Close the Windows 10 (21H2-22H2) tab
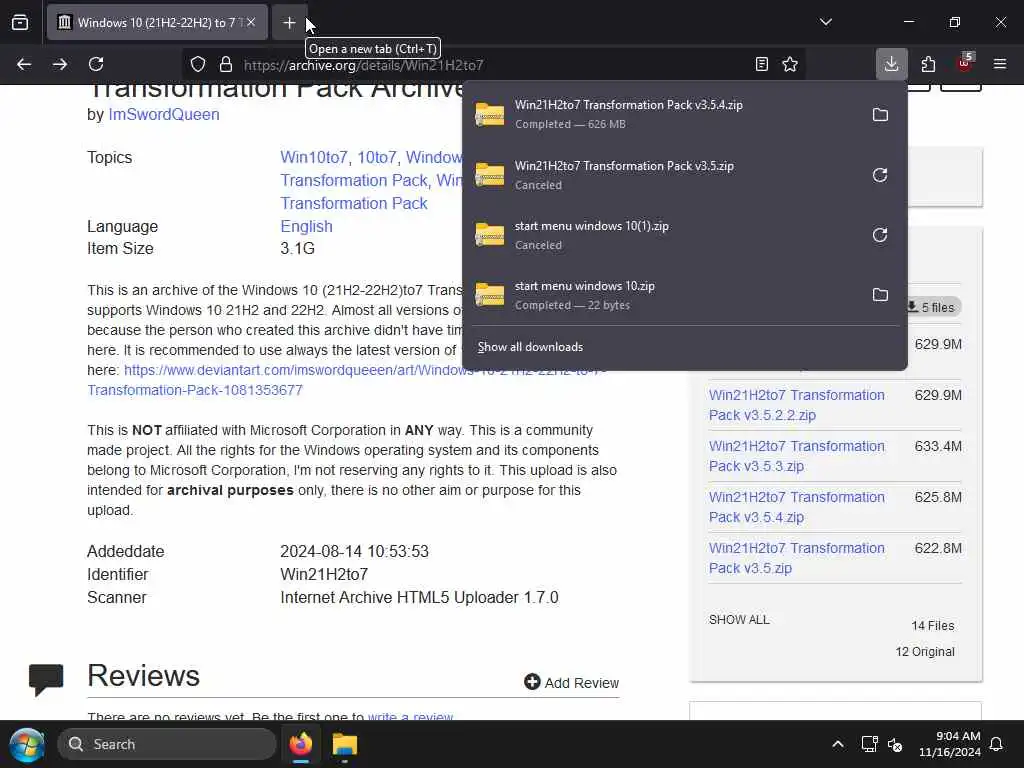Viewport: 1024px width, 768px height. tap(251, 22)
